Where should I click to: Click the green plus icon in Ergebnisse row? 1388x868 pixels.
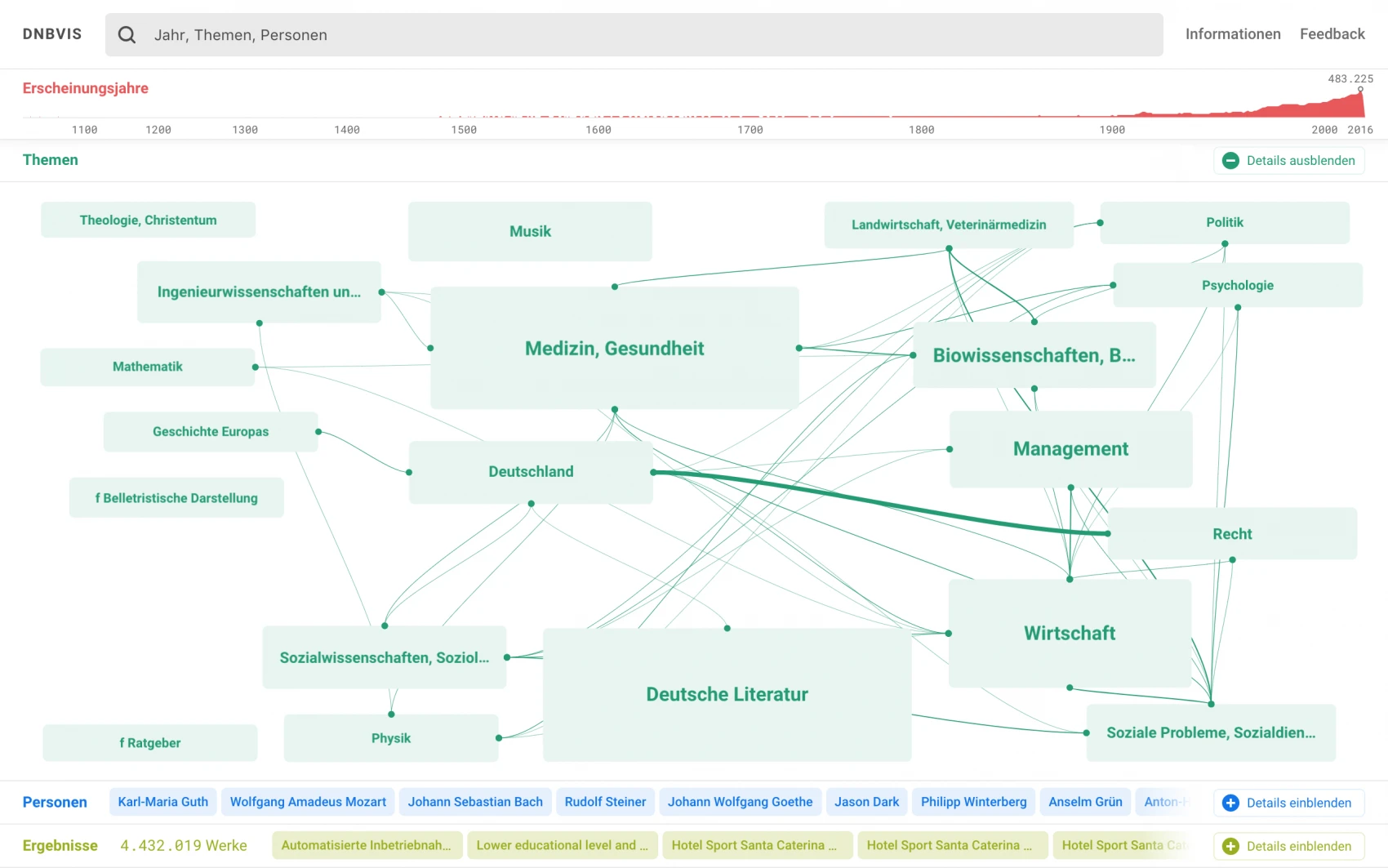coord(1230,846)
